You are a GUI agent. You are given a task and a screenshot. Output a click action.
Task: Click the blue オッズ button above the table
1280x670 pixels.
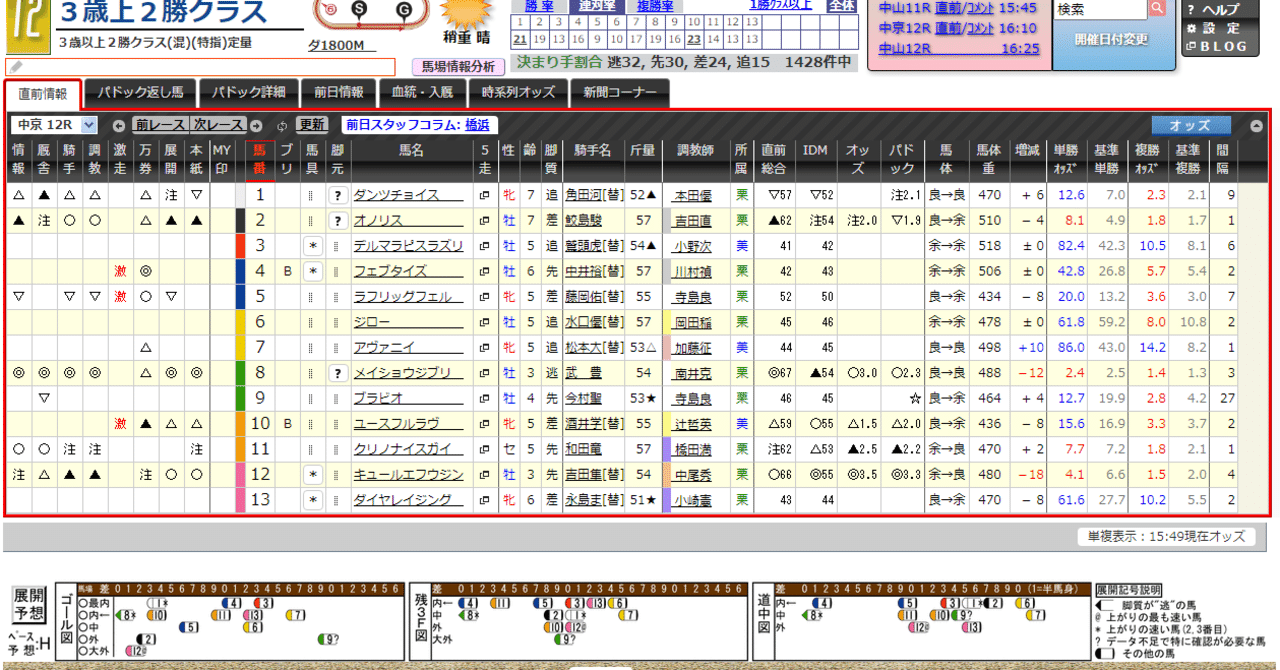click(1192, 124)
